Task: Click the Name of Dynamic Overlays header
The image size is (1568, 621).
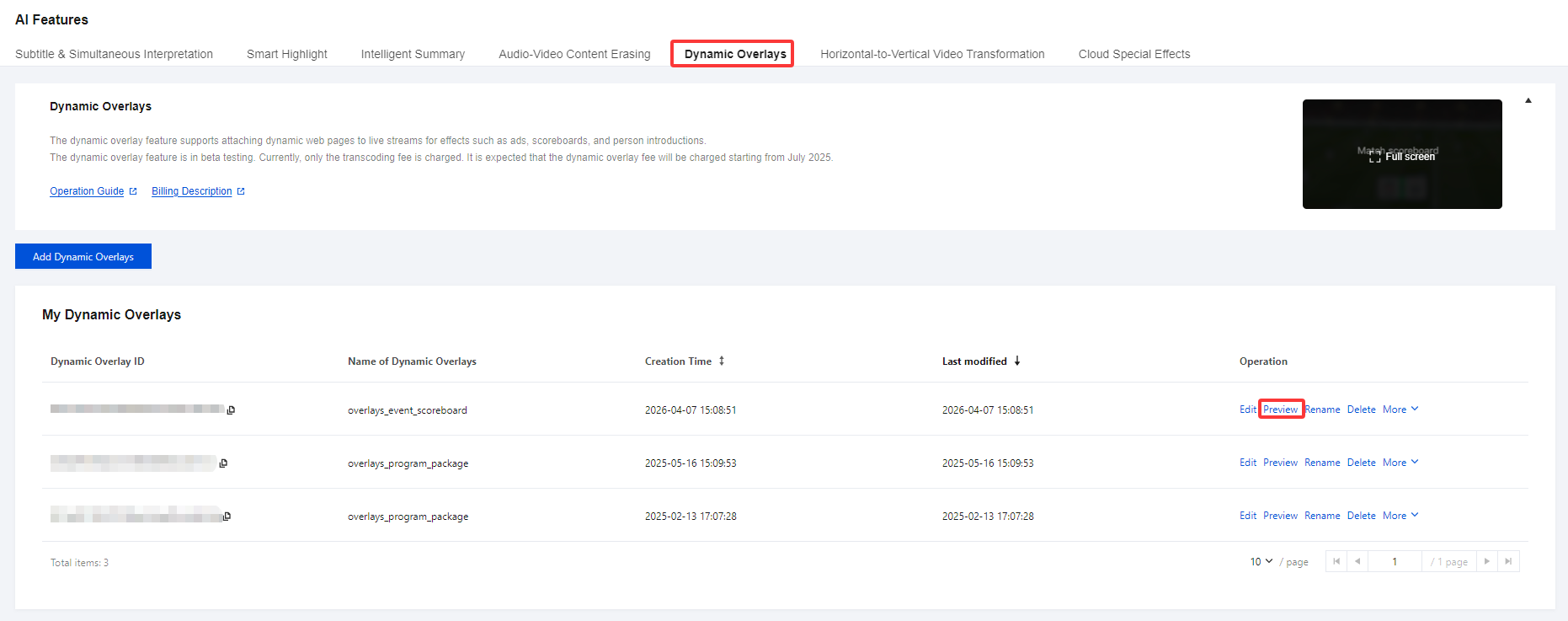Action: click(412, 361)
